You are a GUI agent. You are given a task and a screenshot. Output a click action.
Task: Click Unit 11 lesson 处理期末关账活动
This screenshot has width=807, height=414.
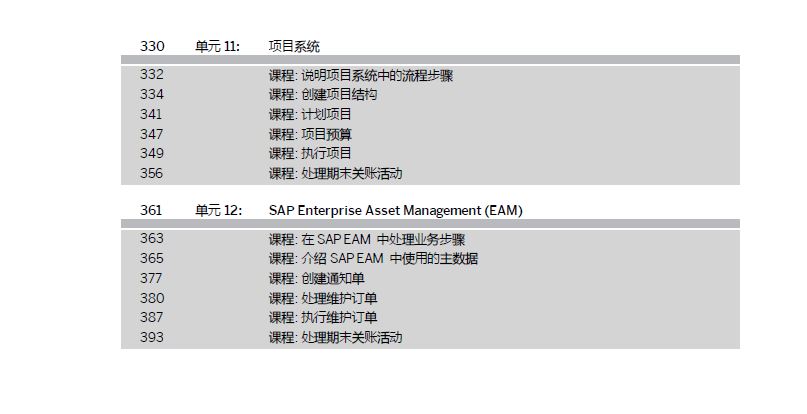point(335,174)
